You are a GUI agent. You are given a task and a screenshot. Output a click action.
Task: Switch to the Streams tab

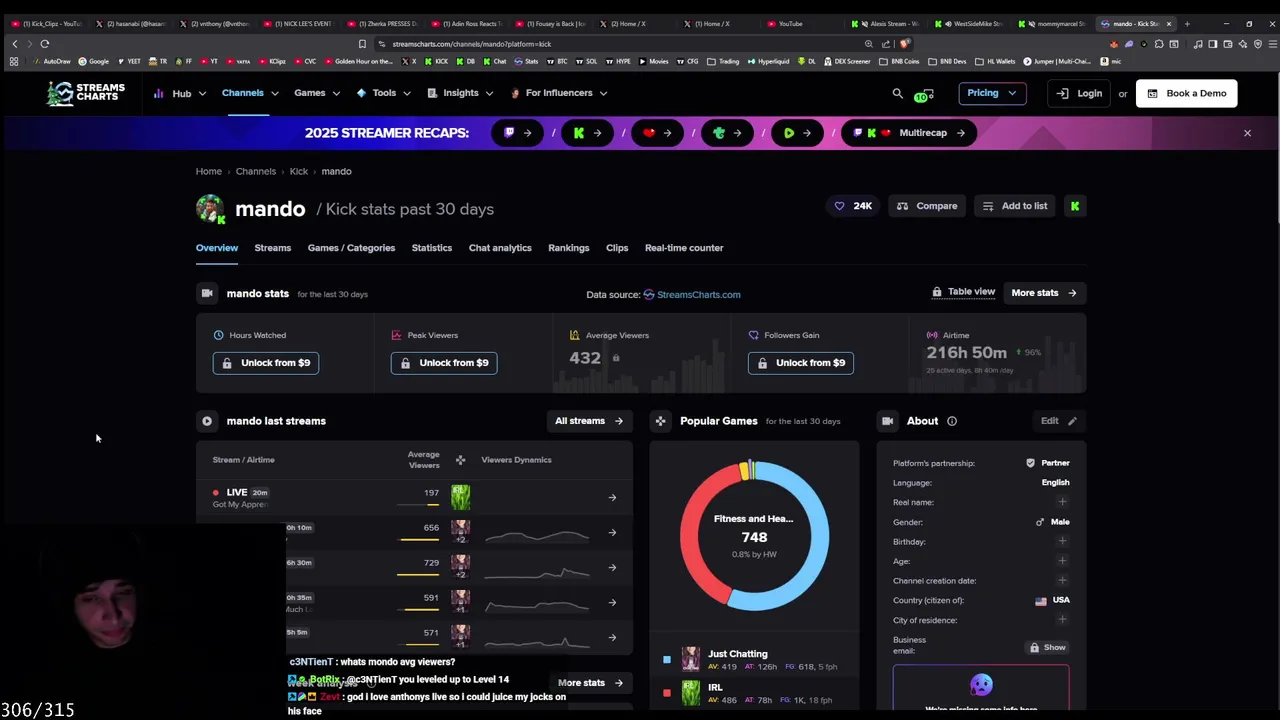click(x=272, y=248)
